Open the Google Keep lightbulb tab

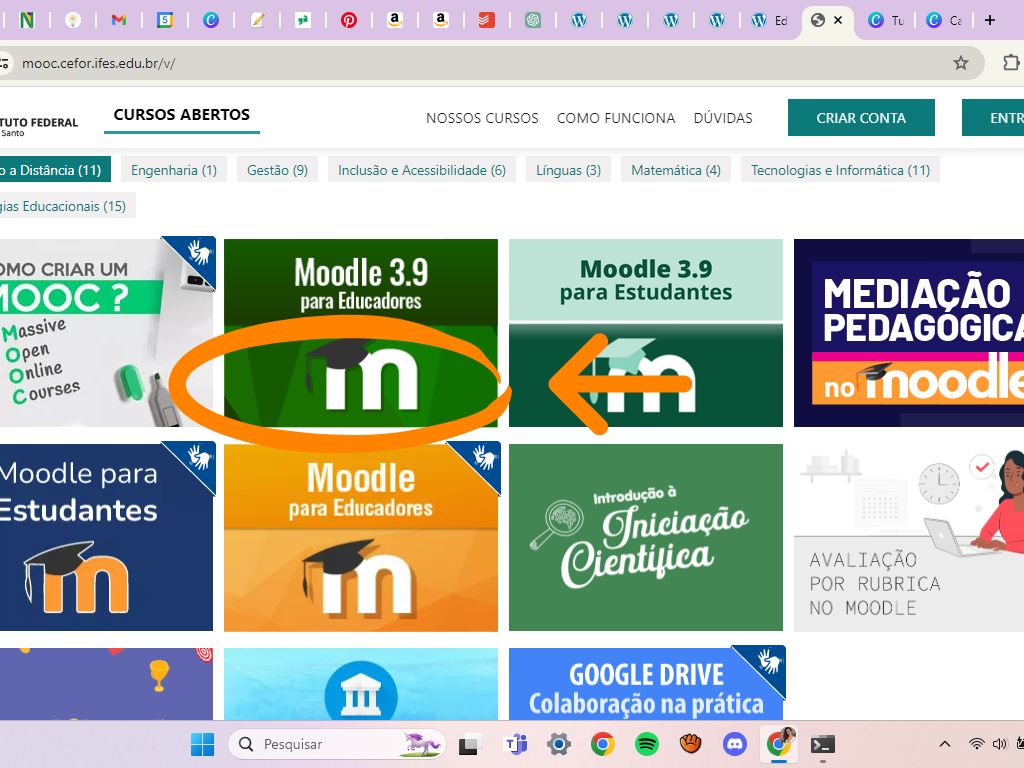[72, 20]
